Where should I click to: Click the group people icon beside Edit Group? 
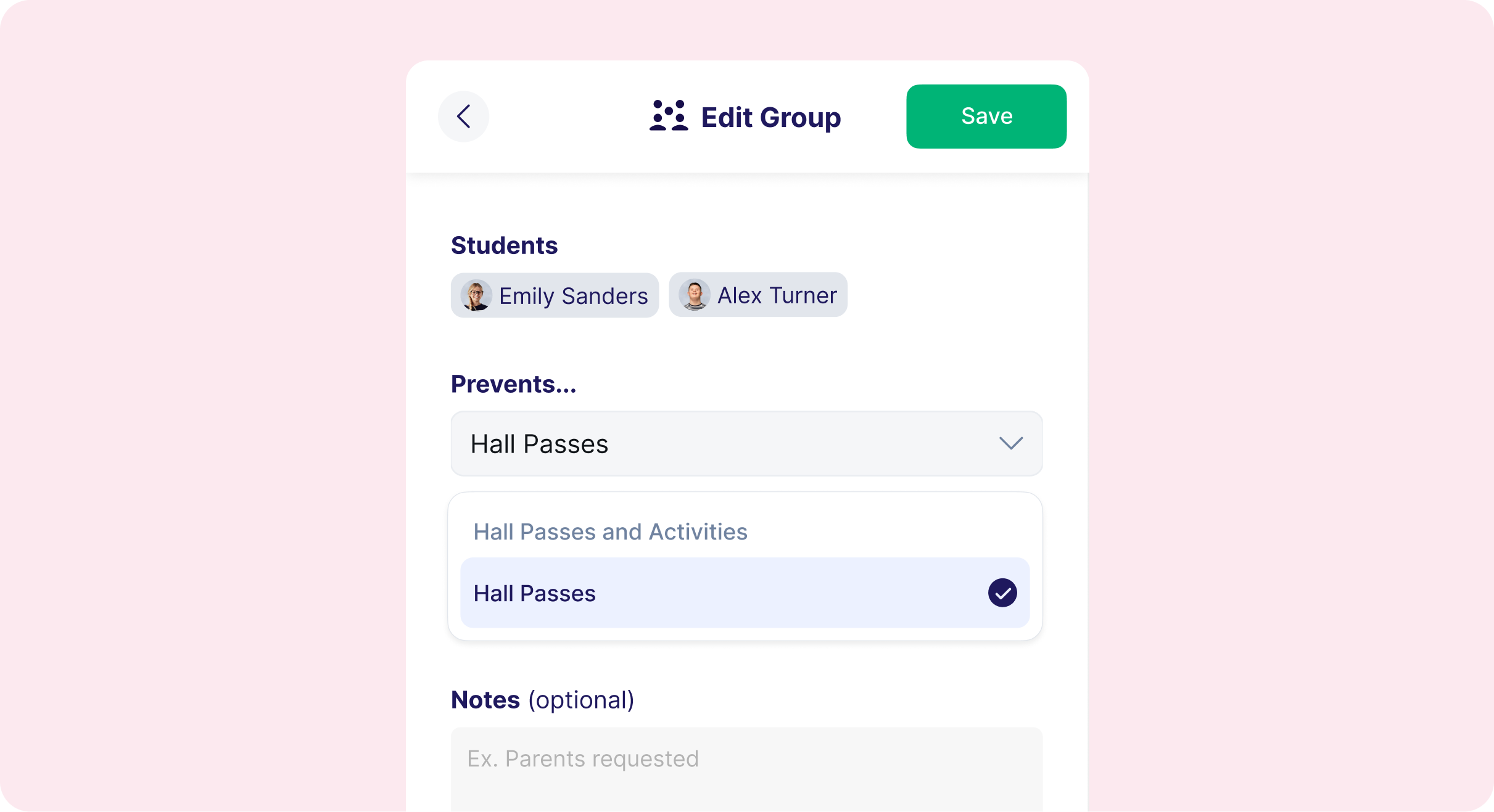coord(669,116)
